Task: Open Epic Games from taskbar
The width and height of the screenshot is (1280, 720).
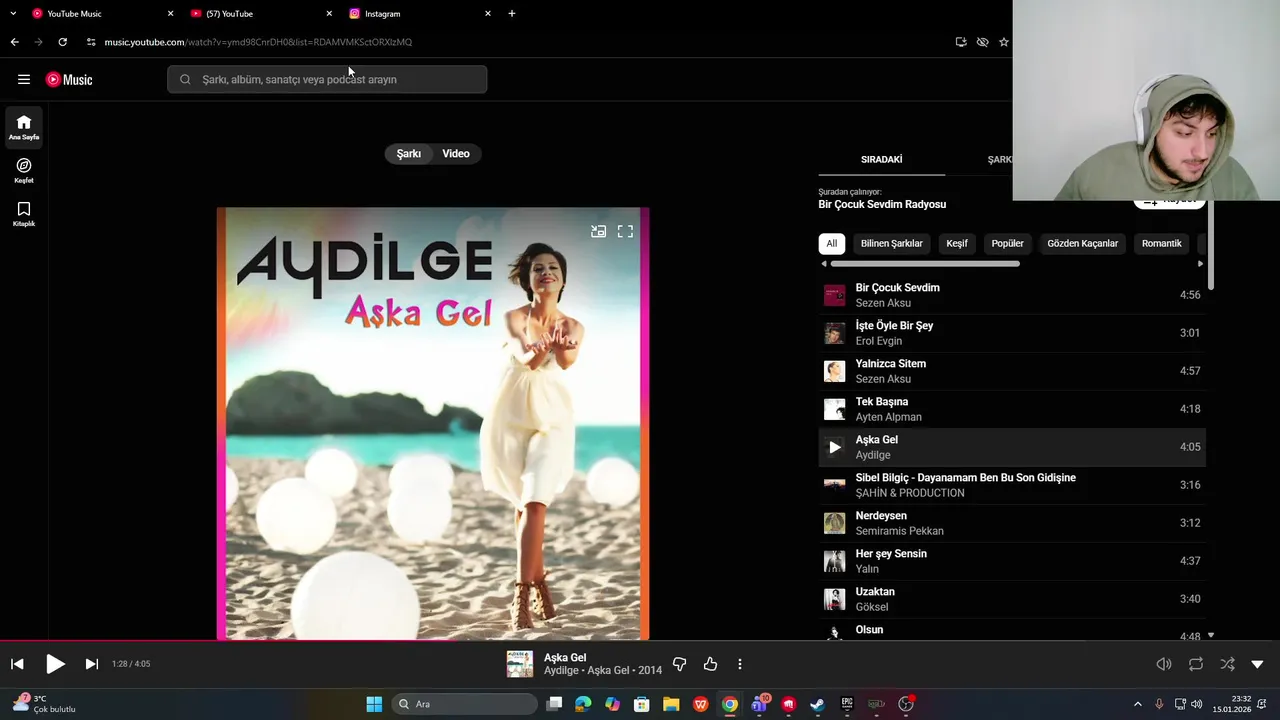Action: pyautogui.click(x=847, y=704)
